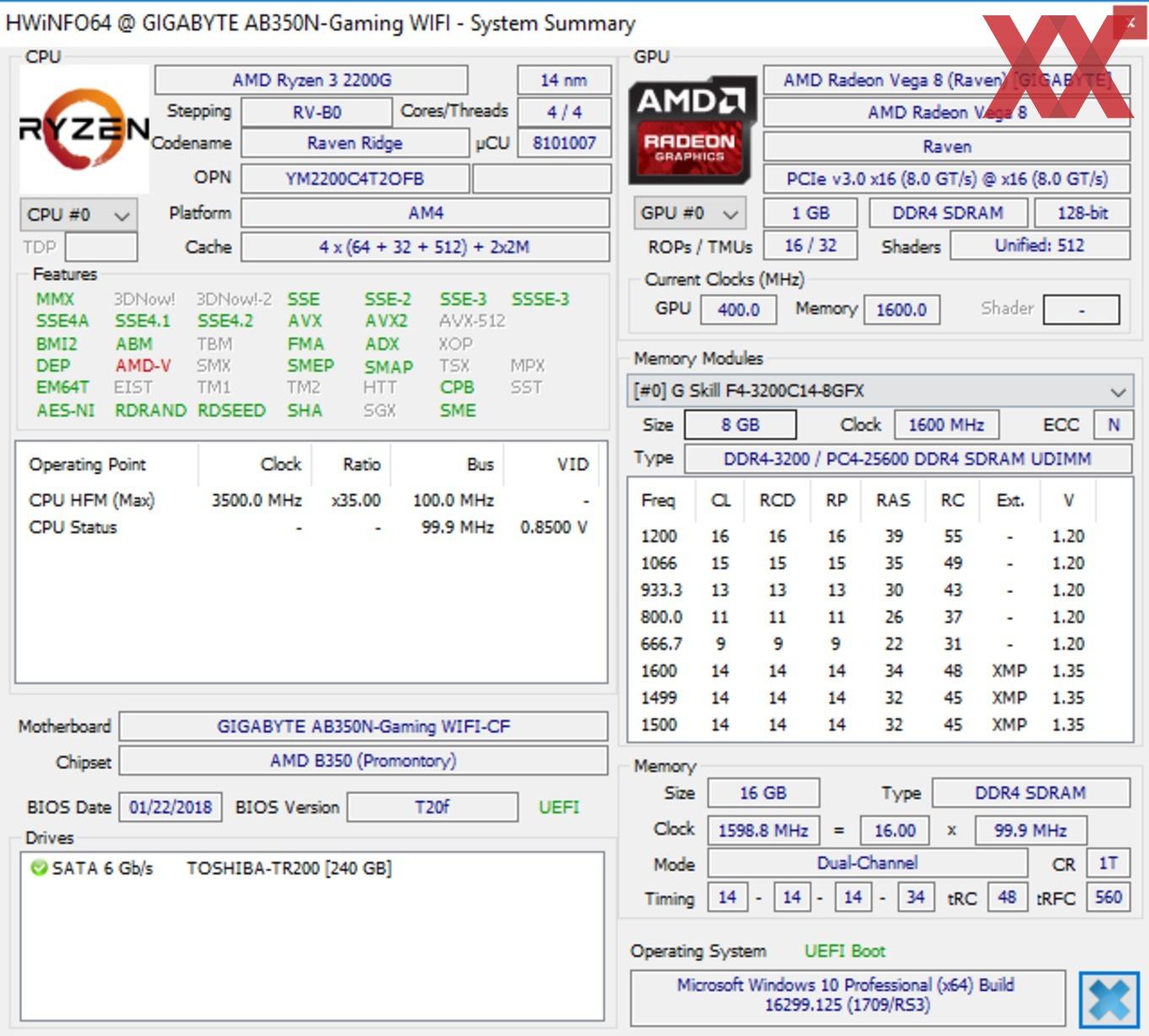This screenshot has height=1036, width=1149.
Task: Select the RV-B0 stepping value
Action: pyautogui.click(x=317, y=112)
